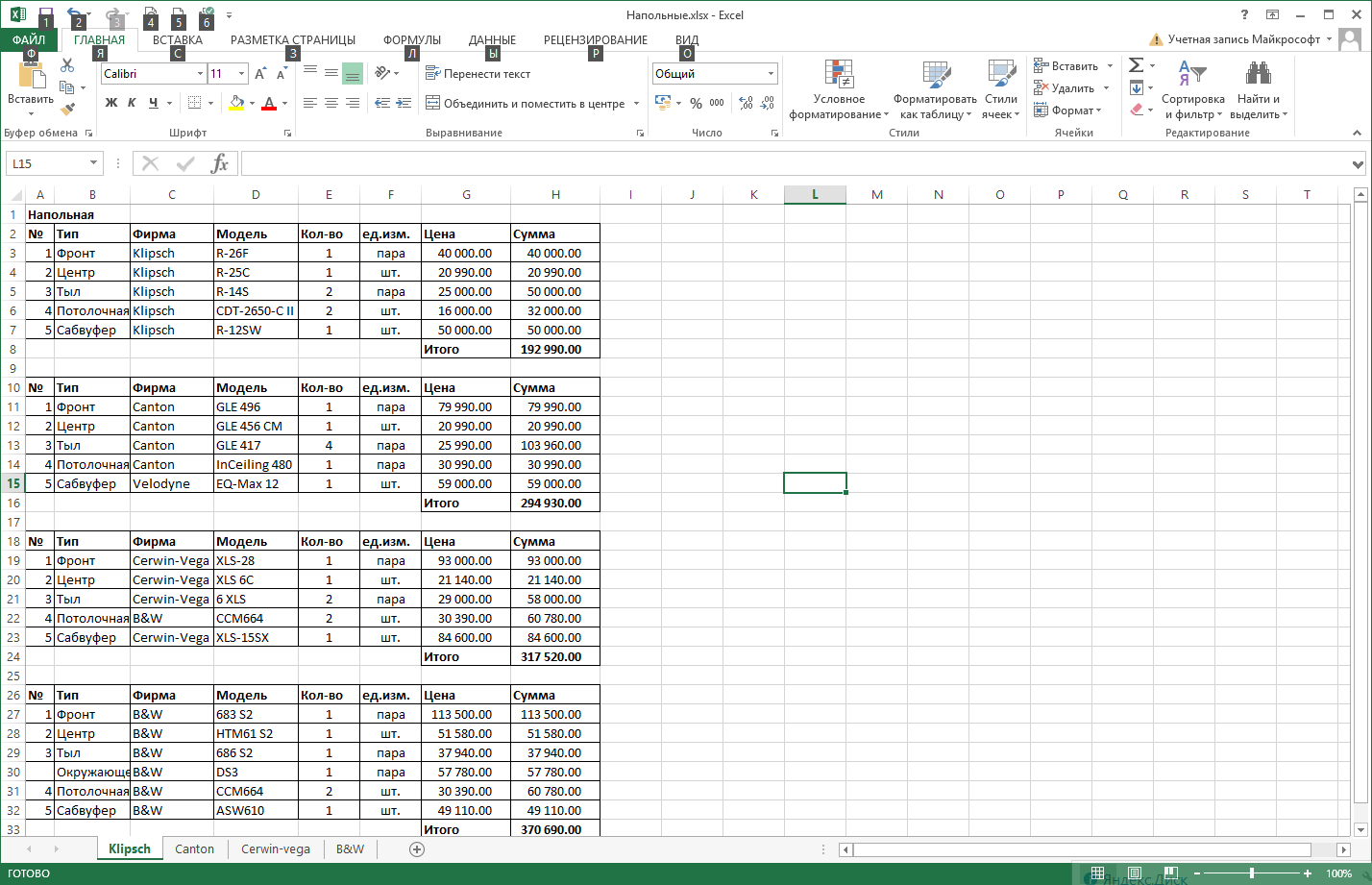Open the number format Общий dropdown

[771, 74]
